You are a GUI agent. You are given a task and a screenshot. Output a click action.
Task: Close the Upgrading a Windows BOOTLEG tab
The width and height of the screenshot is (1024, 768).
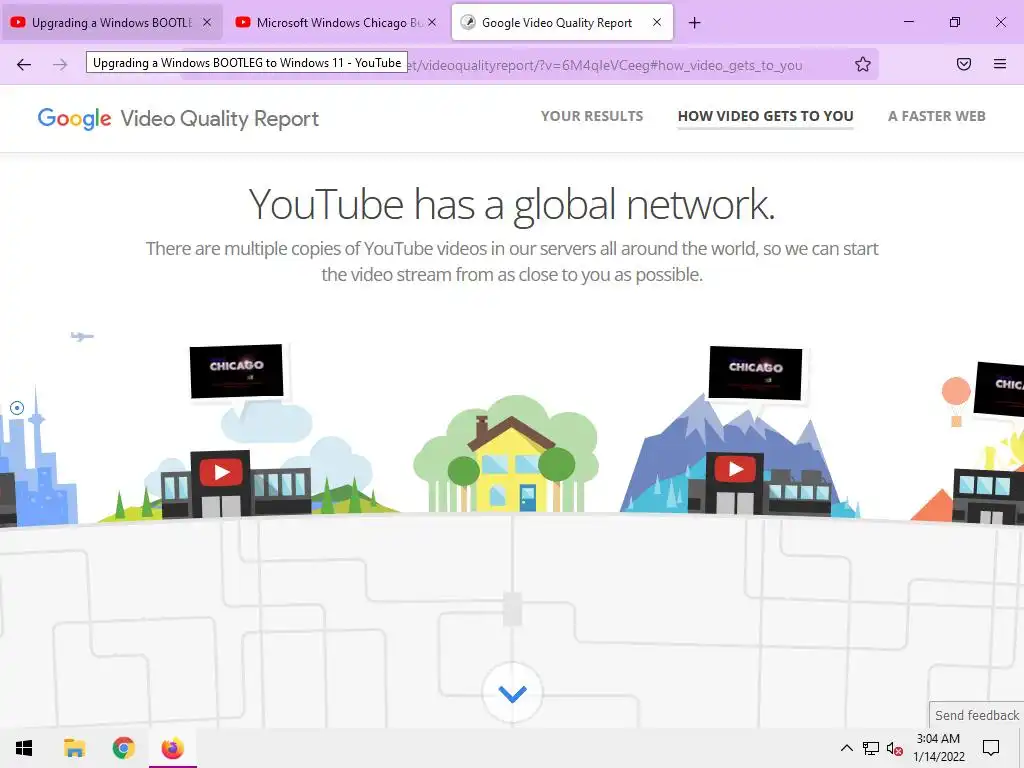pos(207,22)
